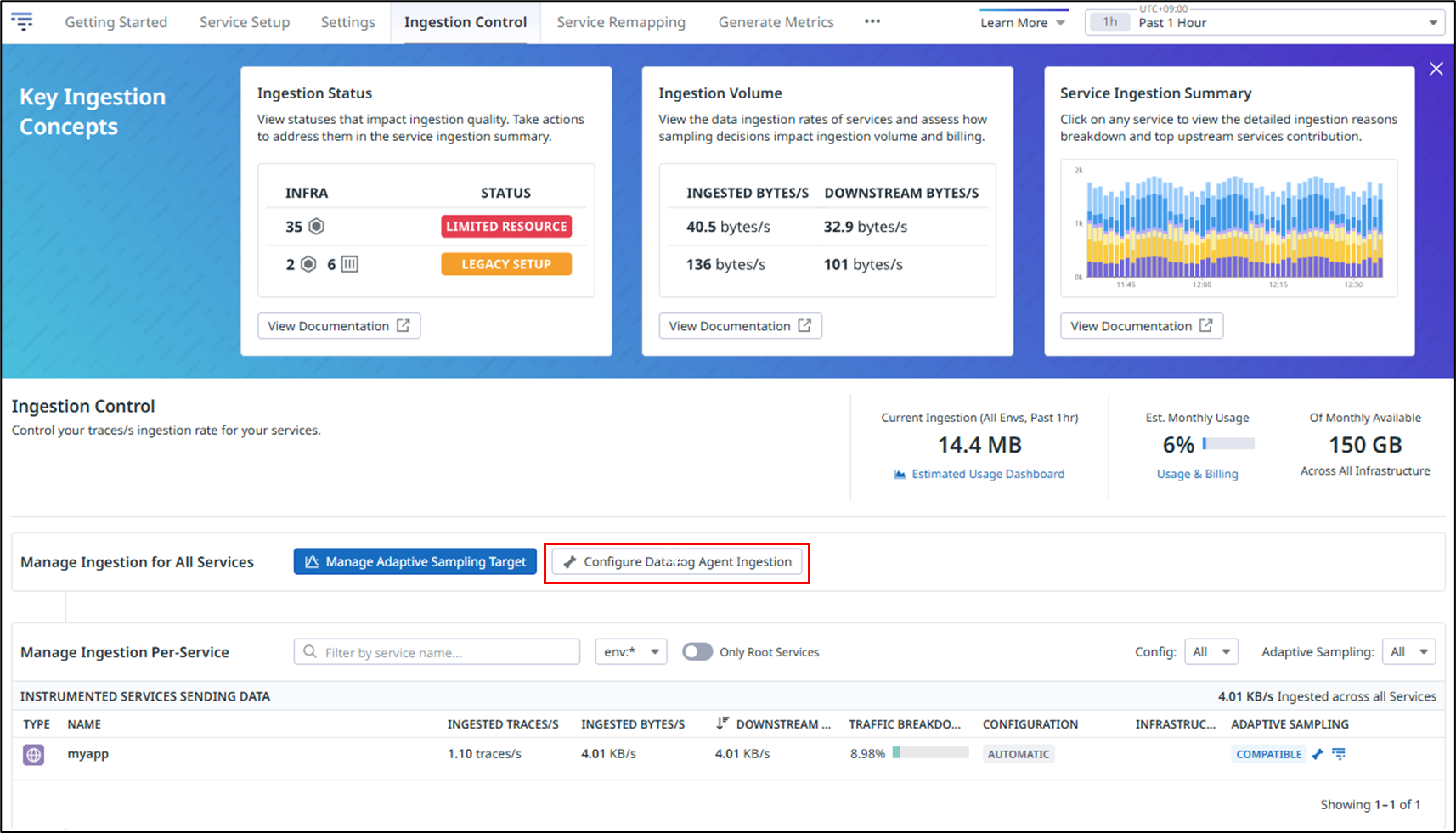1456x833 pixels.
Task: Click Manage Adaptive Sampling Target button
Action: 415,561
